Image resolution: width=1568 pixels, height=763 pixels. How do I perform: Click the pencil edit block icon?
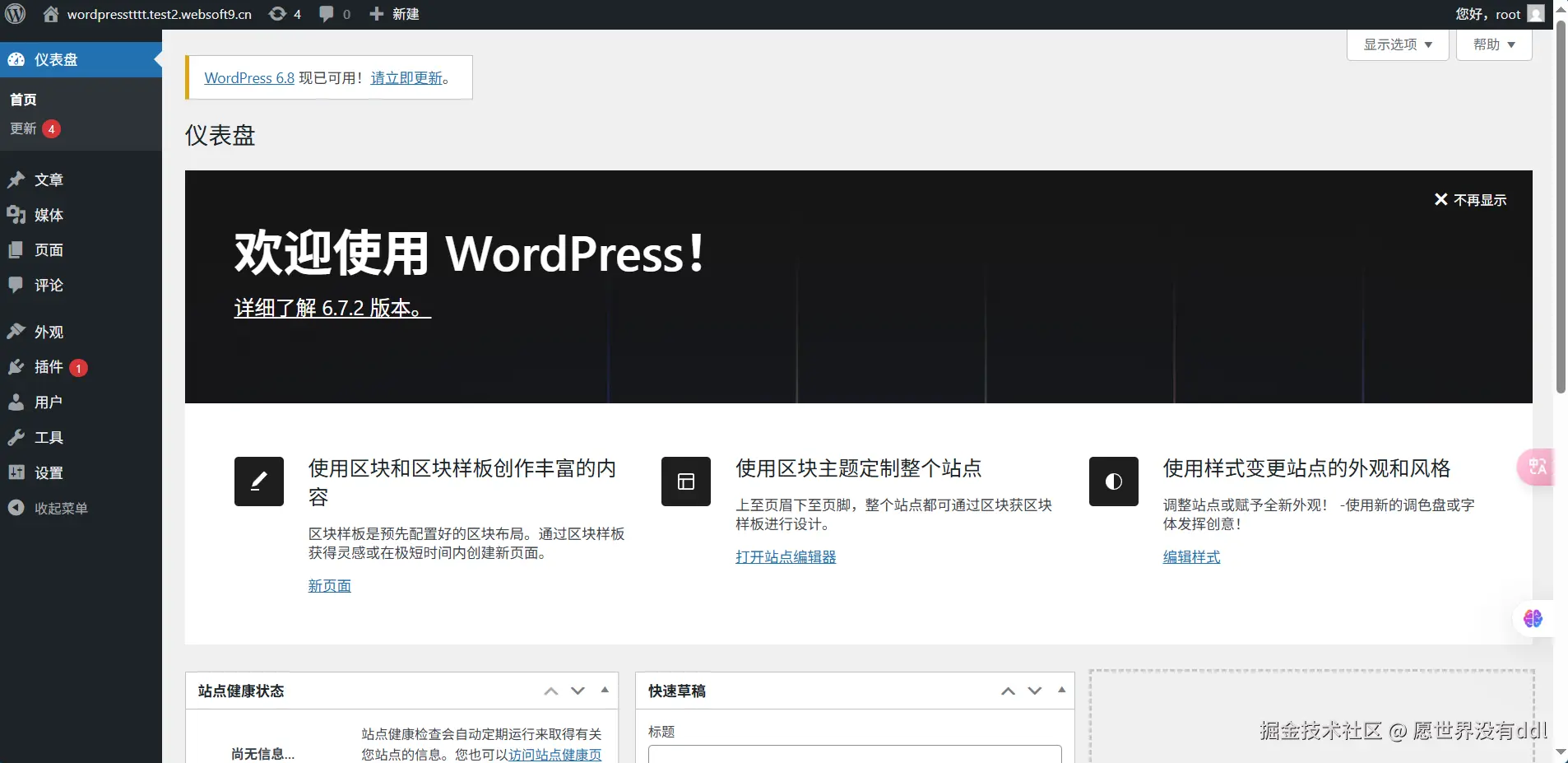click(x=259, y=482)
